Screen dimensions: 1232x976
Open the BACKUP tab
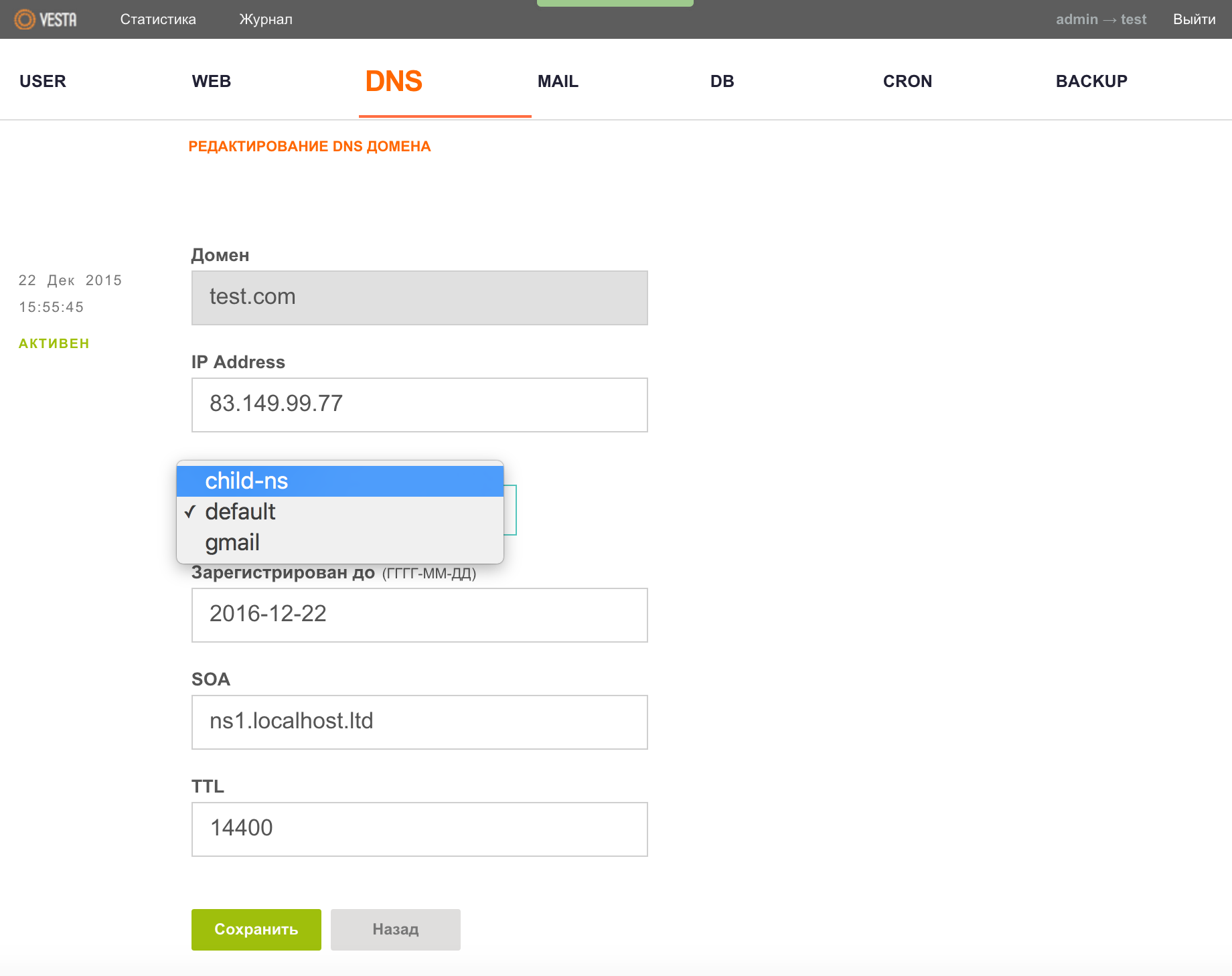1091,81
